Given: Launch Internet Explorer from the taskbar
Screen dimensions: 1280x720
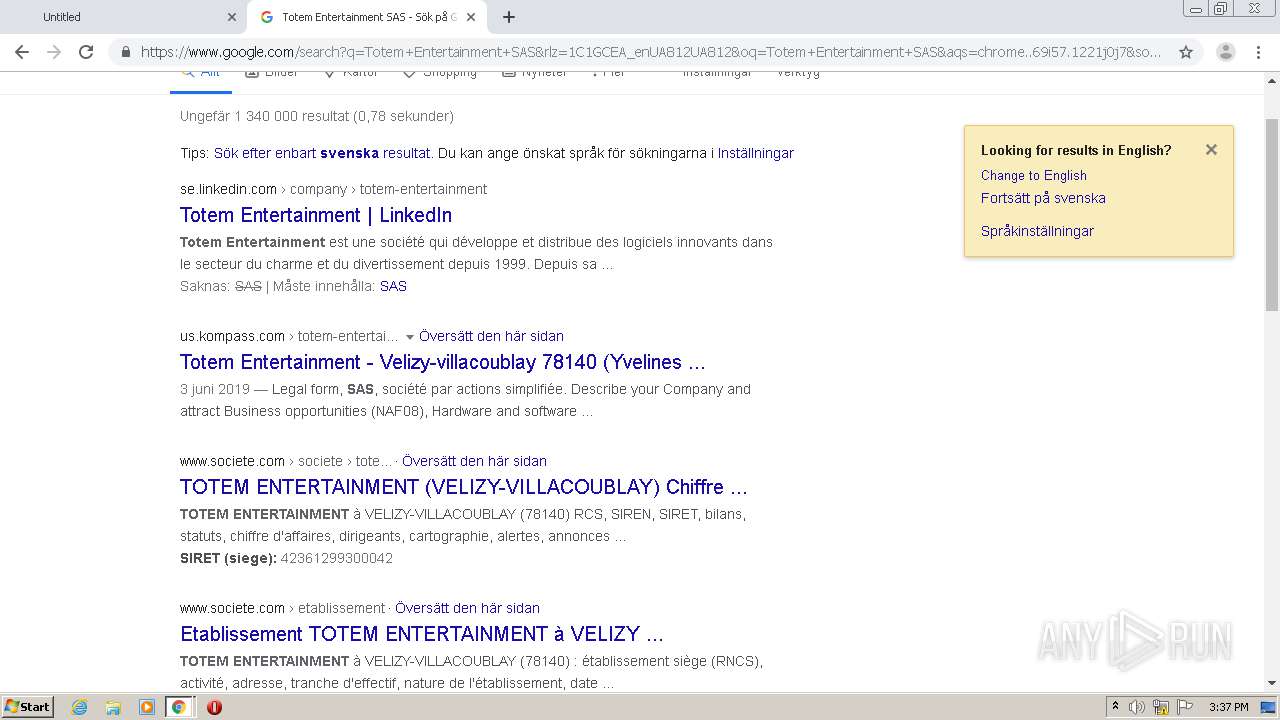Looking at the screenshot, I should [x=79, y=707].
